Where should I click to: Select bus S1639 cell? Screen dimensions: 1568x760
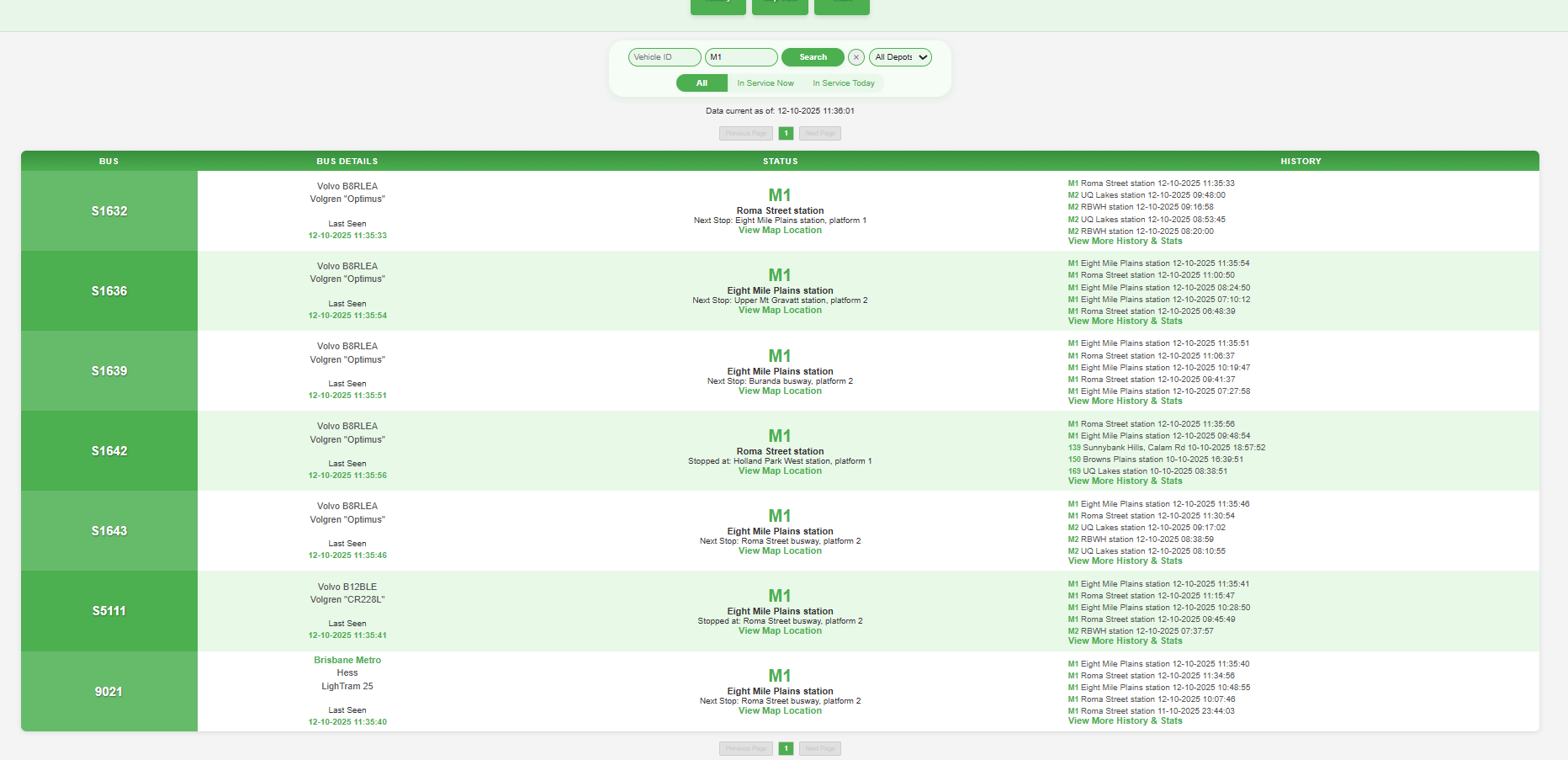(x=109, y=371)
